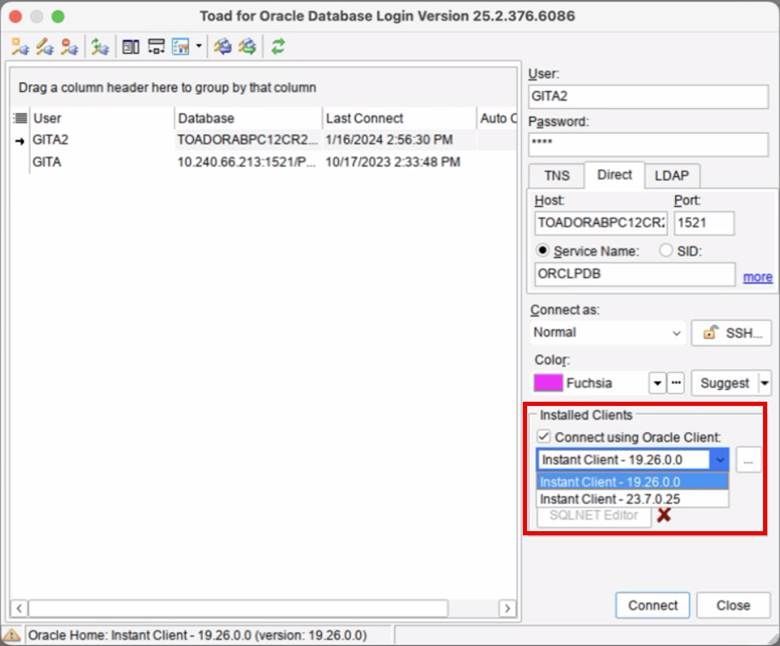Image resolution: width=780 pixels, height=646 pixels.
Task: Sort by the Database column header
Action: [x=248, y=118]
